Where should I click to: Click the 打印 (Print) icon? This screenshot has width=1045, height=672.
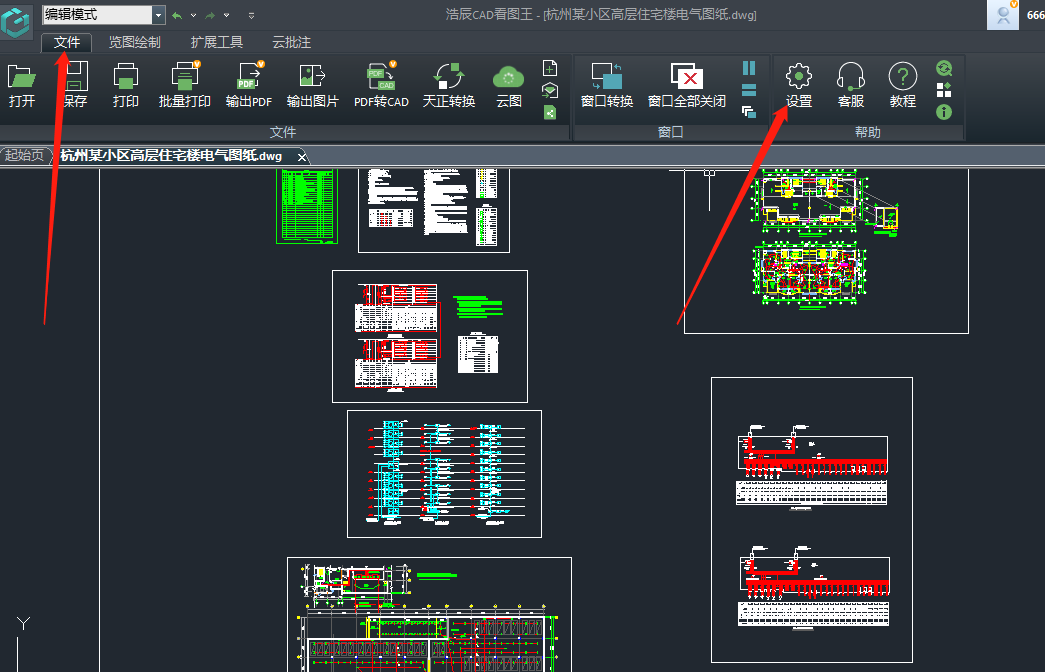click(126, 85)
